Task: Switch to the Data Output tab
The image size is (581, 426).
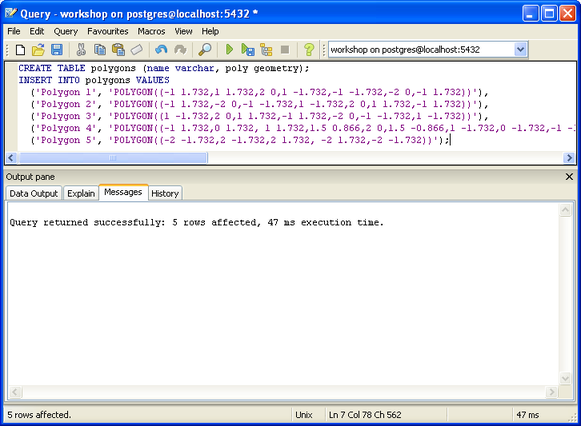Action: tap(34, 193)
